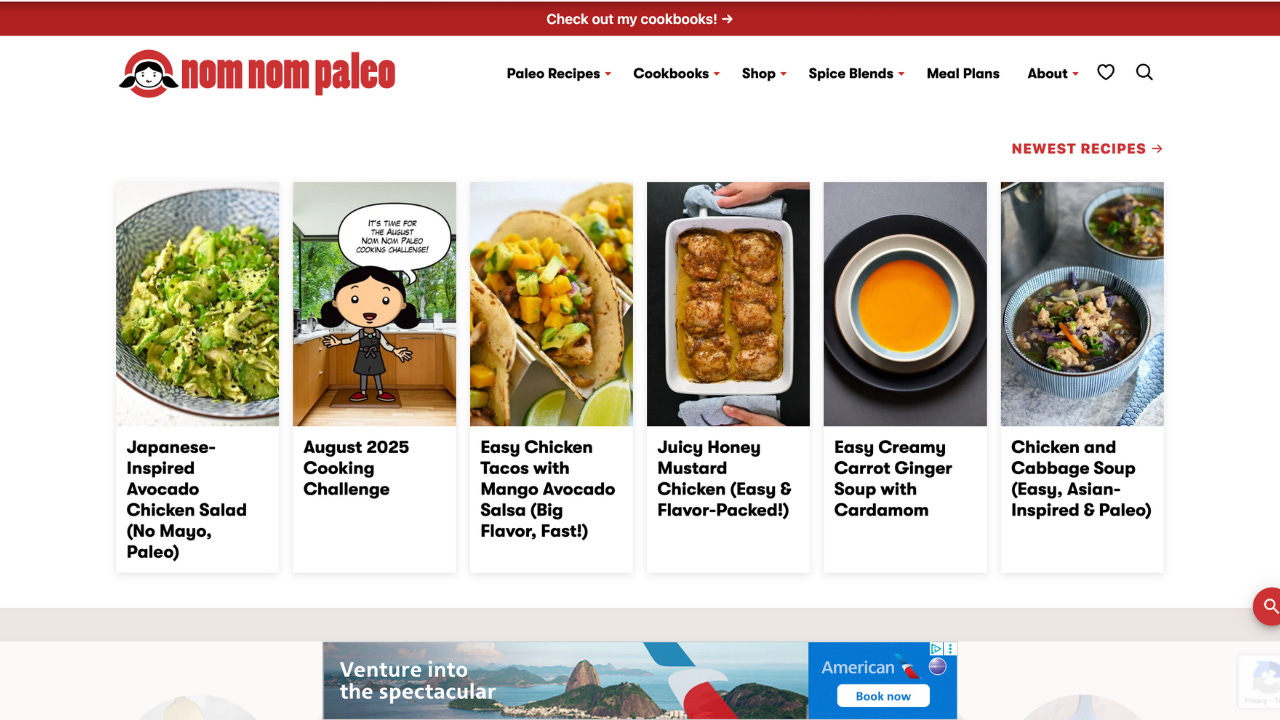This screenshot has width=1280, height=720.
Task: Select the Easy Chicken Tacos recipe title
Action: click(547, 489)
